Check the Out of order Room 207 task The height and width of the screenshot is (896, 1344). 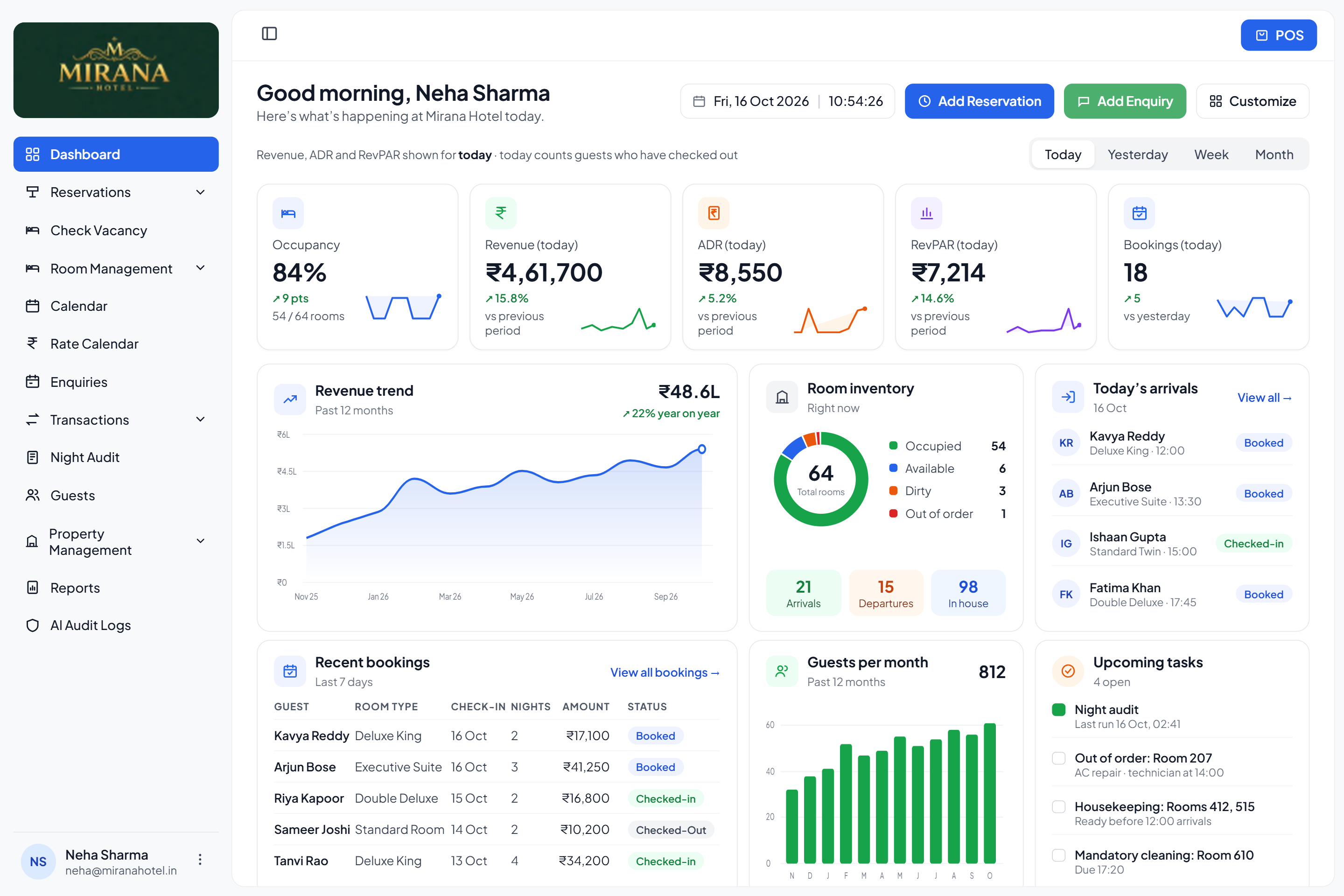click(1059, 758)
